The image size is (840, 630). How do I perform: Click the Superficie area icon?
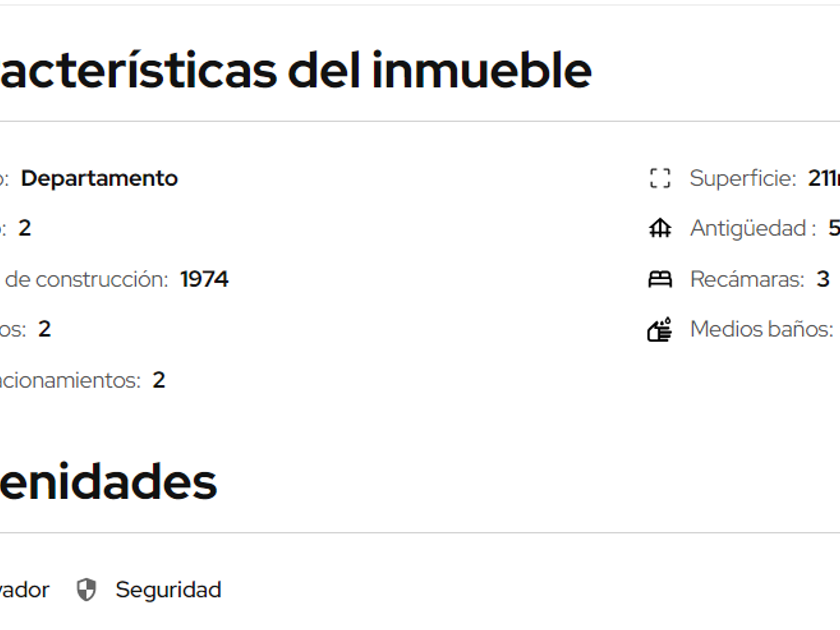click(660, 179)
